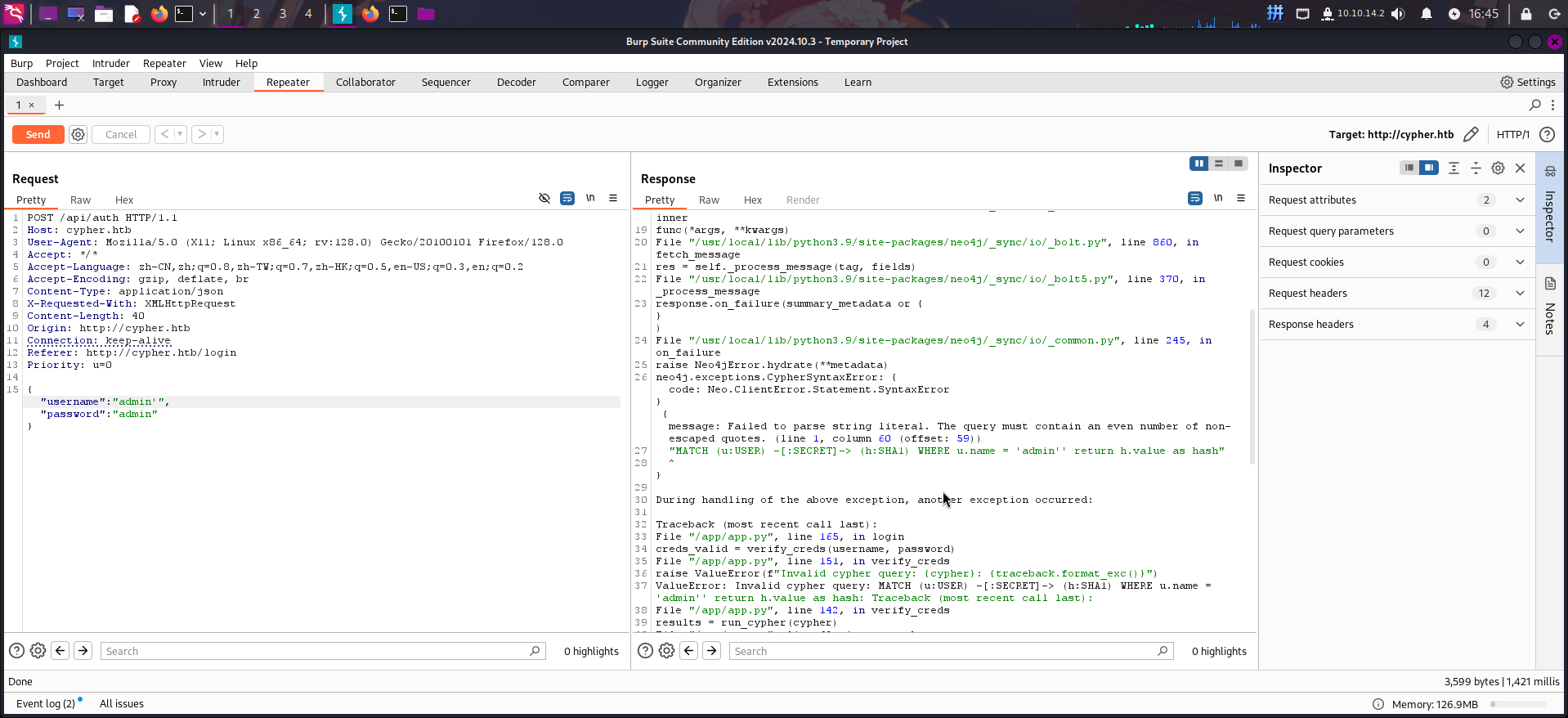Open request send options gear
1568x718 pixels.
(78, 134)
